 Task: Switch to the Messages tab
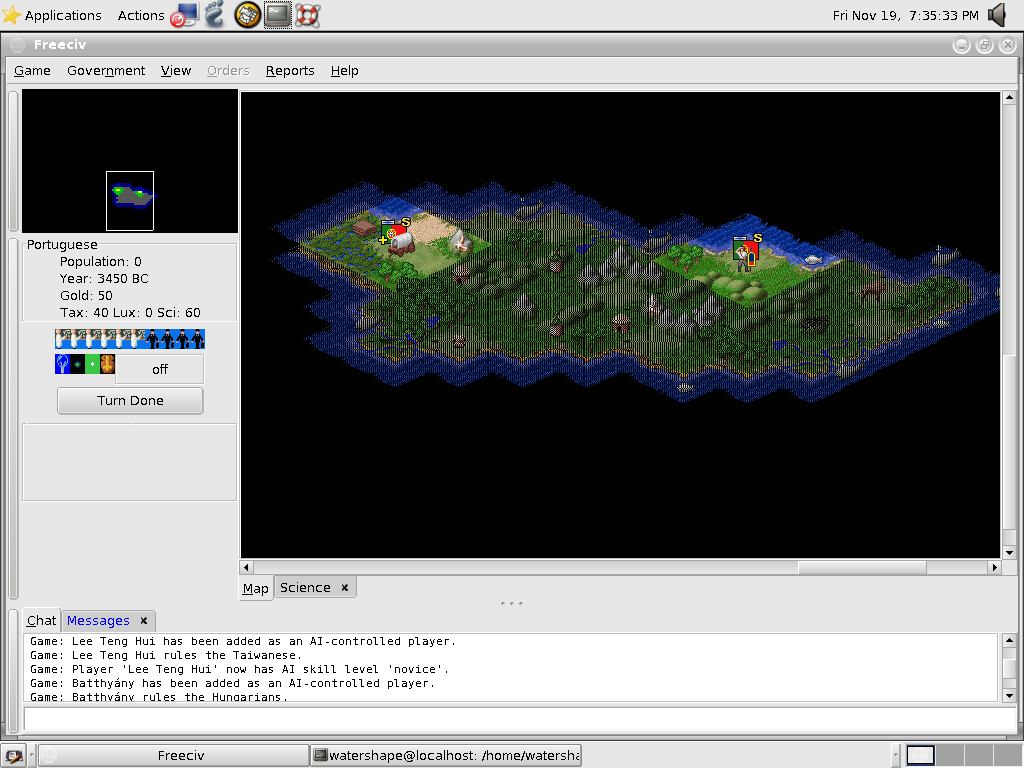click(98, 620)
